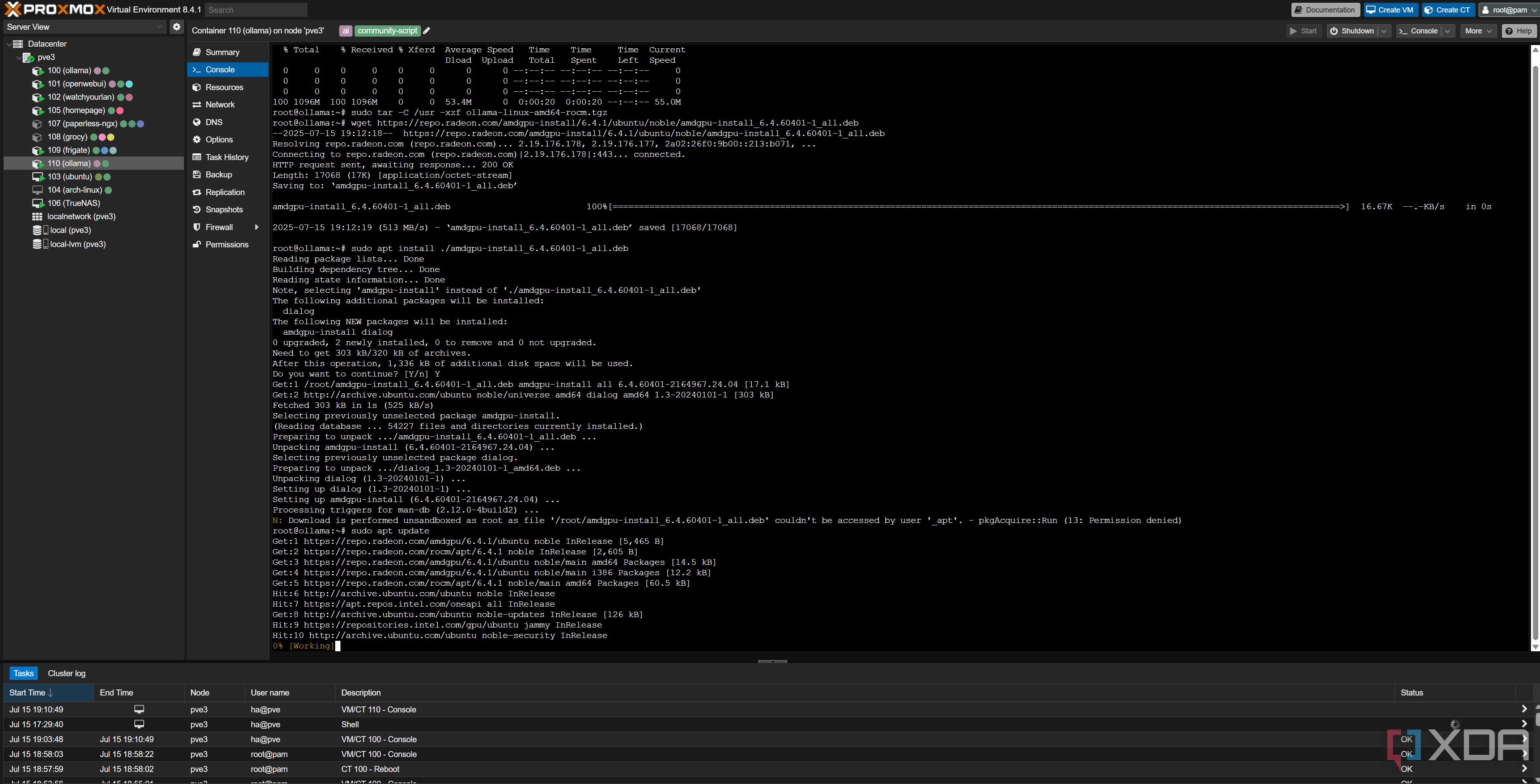Image resolution: width=1540 pixels, height=784 pixels.
Task: Expand the Shutdown button dropdown arrow
Action: click(1384, 31)
